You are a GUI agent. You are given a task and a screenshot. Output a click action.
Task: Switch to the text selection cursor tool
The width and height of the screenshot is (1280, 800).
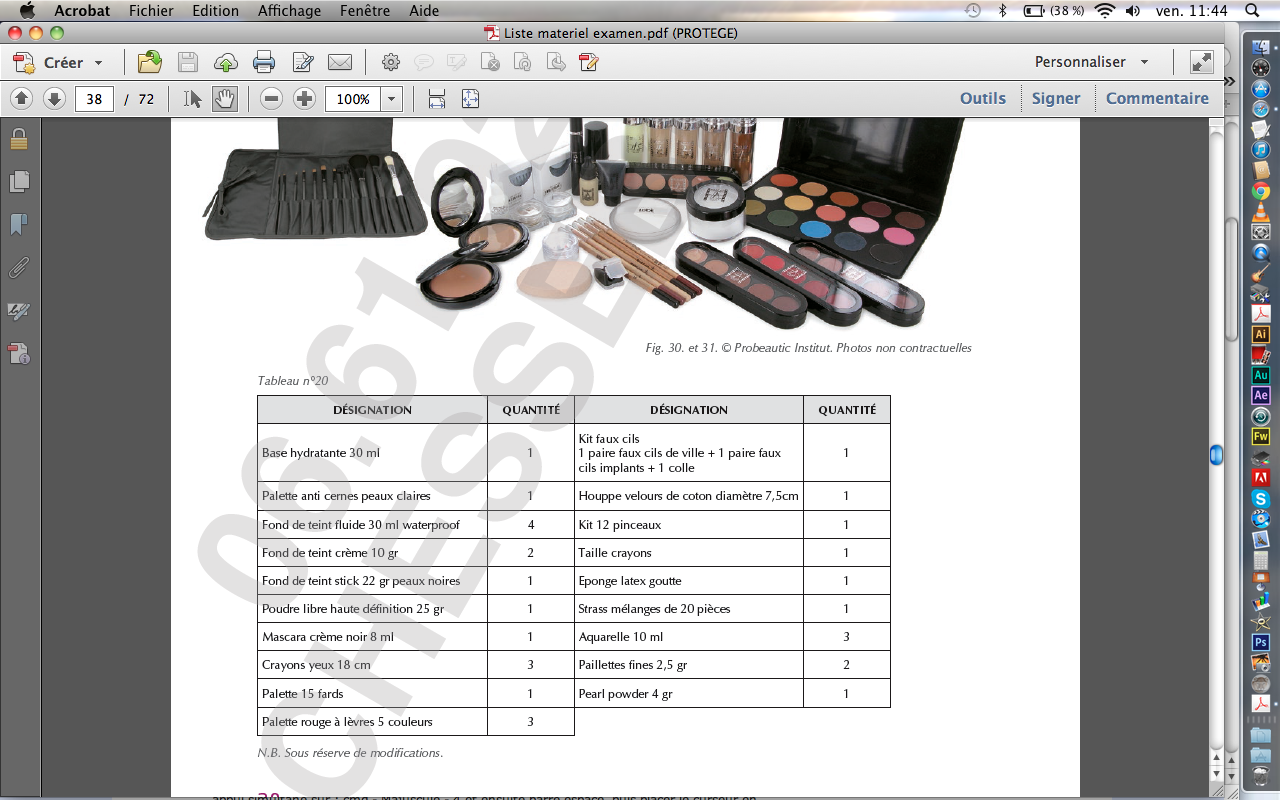point(193,99)
